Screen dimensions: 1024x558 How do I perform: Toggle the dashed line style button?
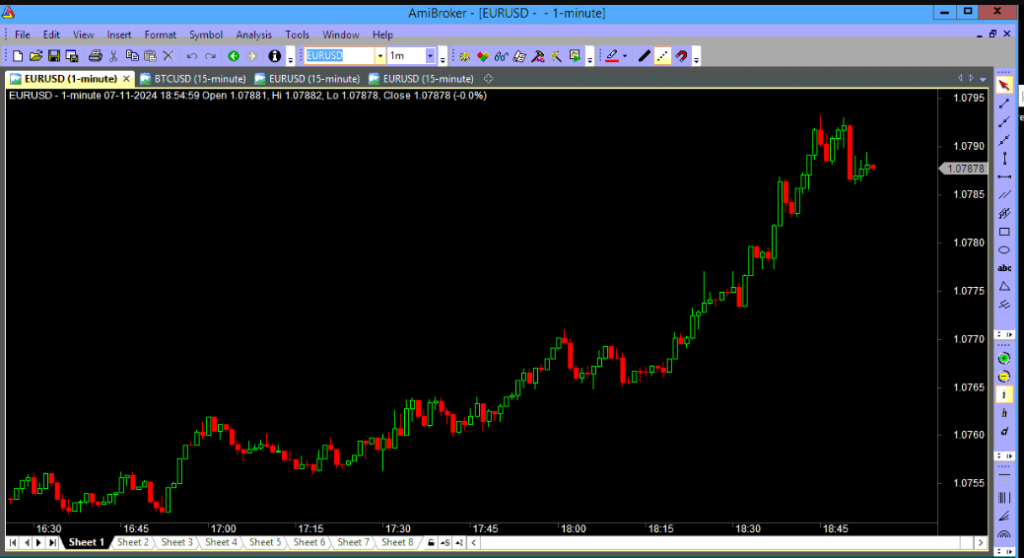(662, 56)
